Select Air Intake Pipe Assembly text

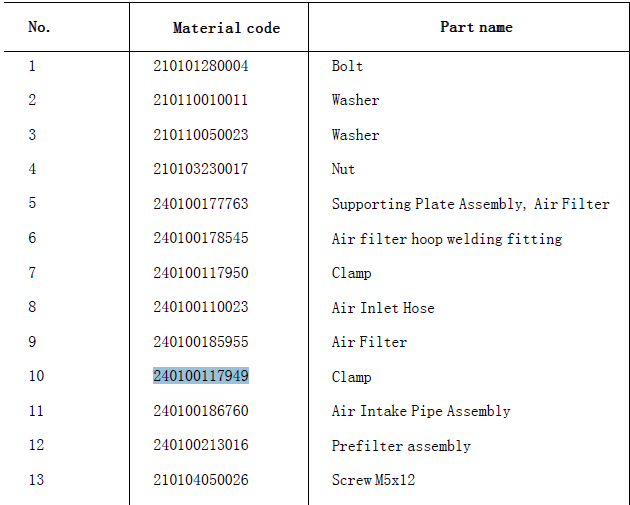[x=421, y=411]
